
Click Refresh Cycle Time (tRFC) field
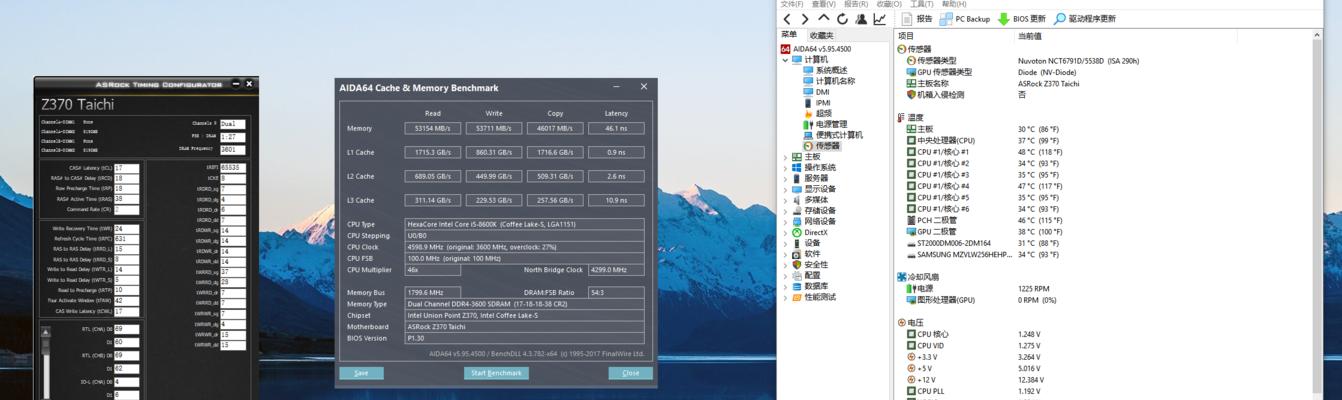[126, 239]
